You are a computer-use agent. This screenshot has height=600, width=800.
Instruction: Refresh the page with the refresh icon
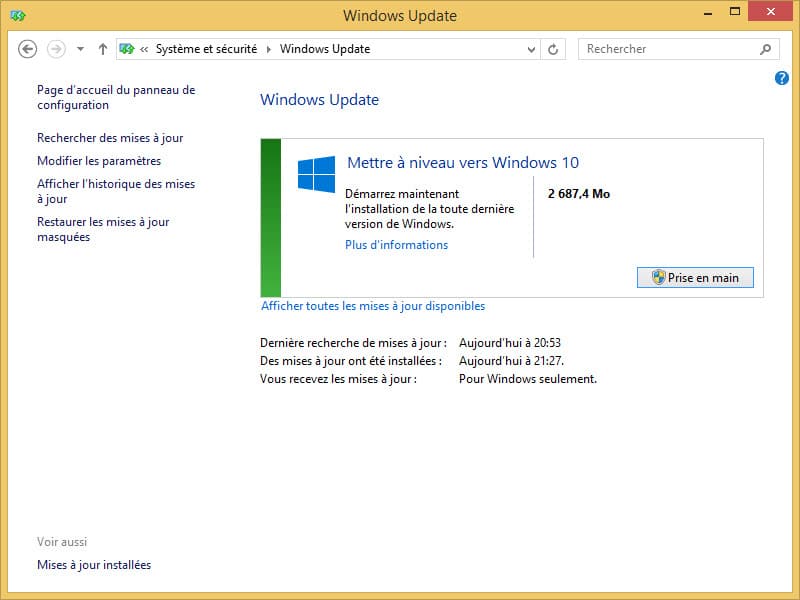coord(553,49)
